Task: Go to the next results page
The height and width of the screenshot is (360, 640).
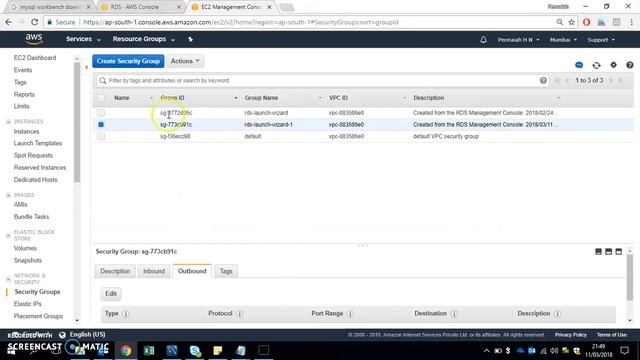Action: [x=611, y=80]
